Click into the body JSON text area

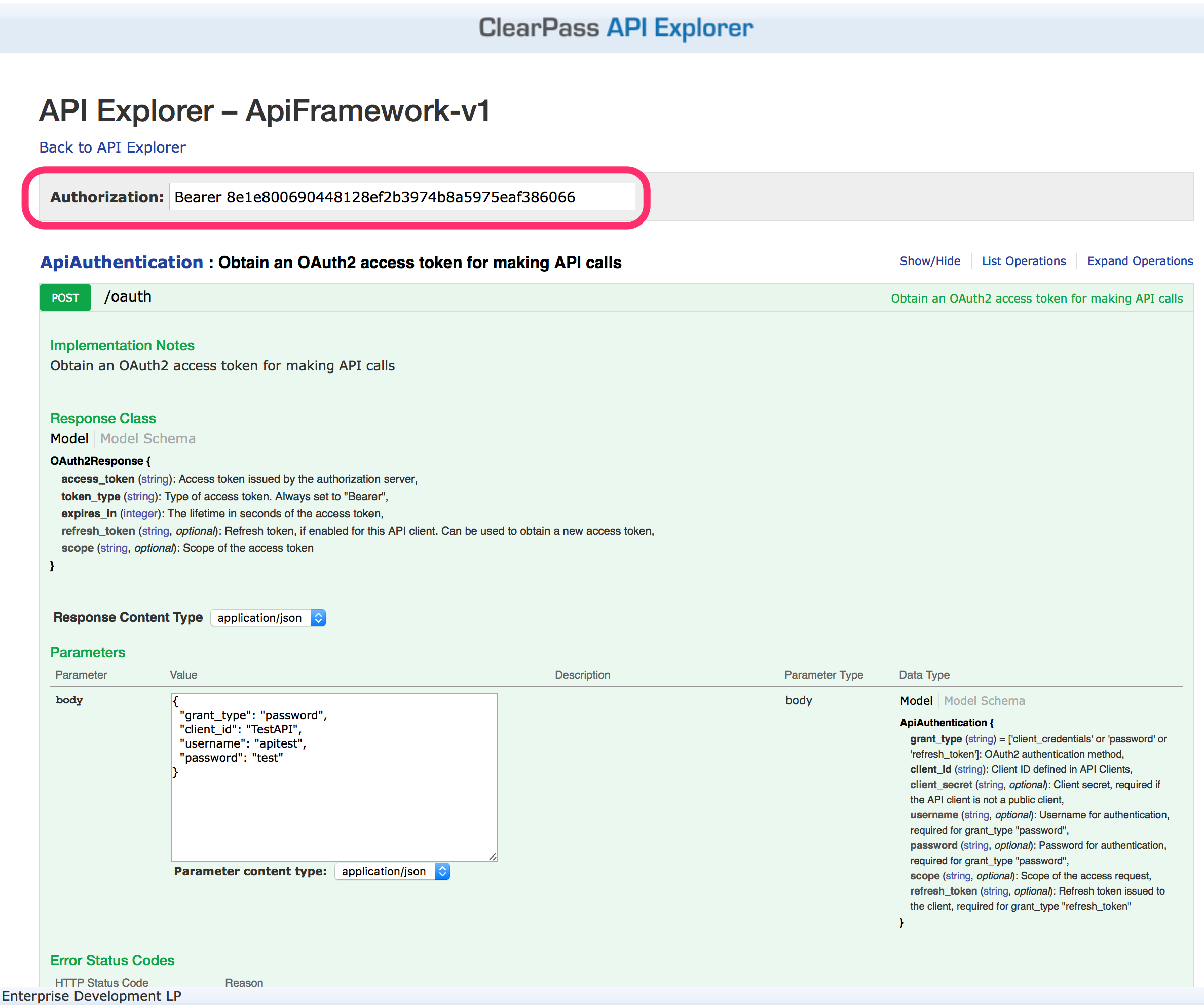click(x=334, y=777)
